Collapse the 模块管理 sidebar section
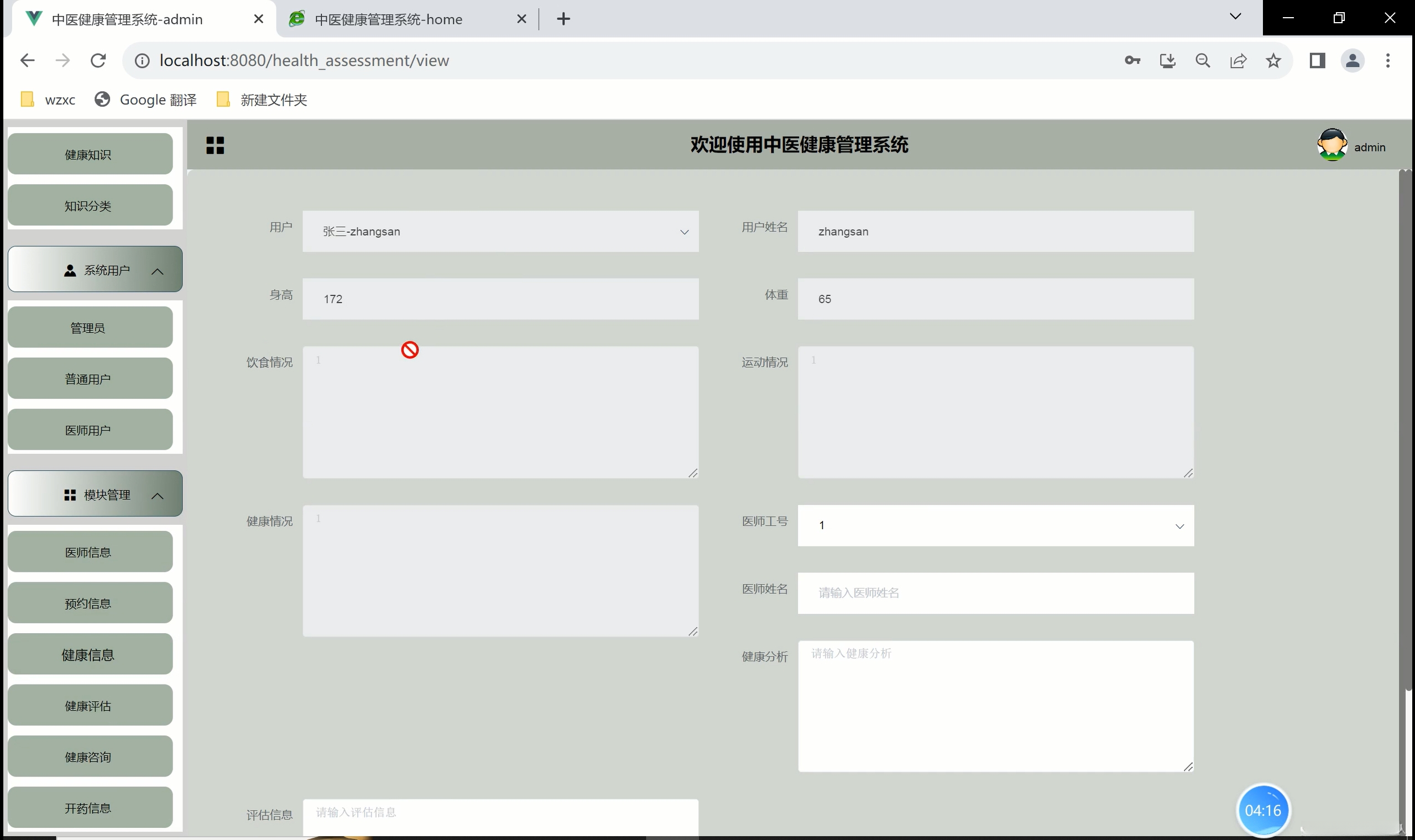This screenshot has width=1415, height=840. [95, 494]
